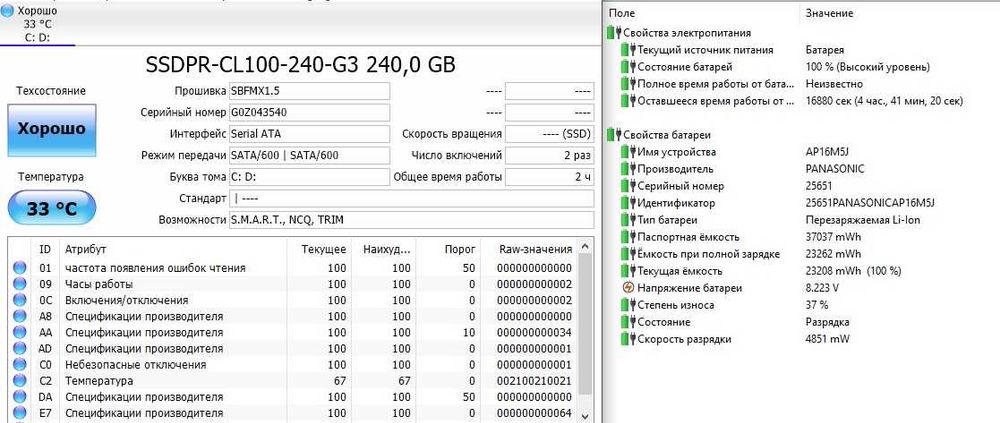
Task: Click the icon beside Идентификатор
Action: [x=629, y=203]
